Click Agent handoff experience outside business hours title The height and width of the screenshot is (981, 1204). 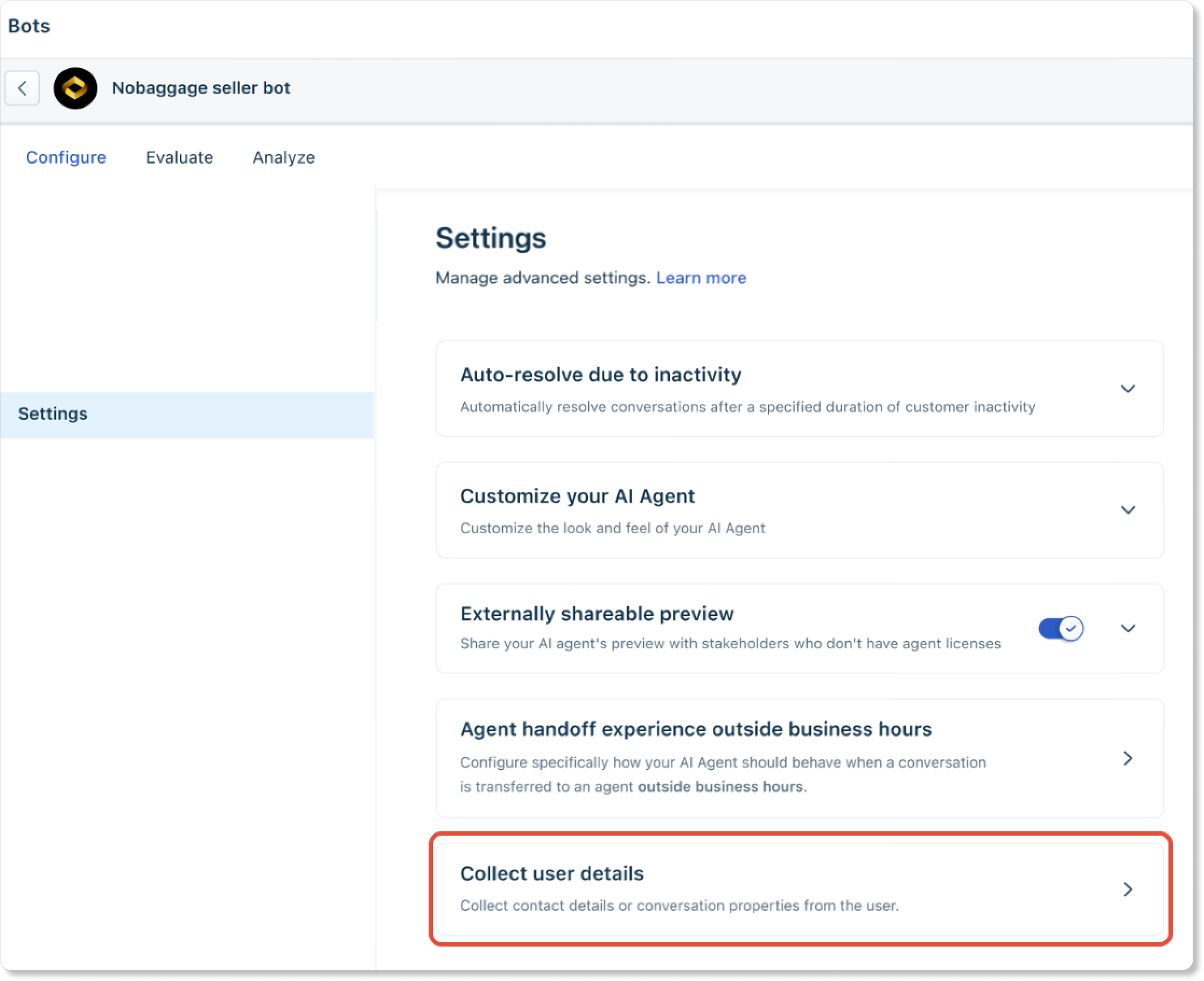696,729
